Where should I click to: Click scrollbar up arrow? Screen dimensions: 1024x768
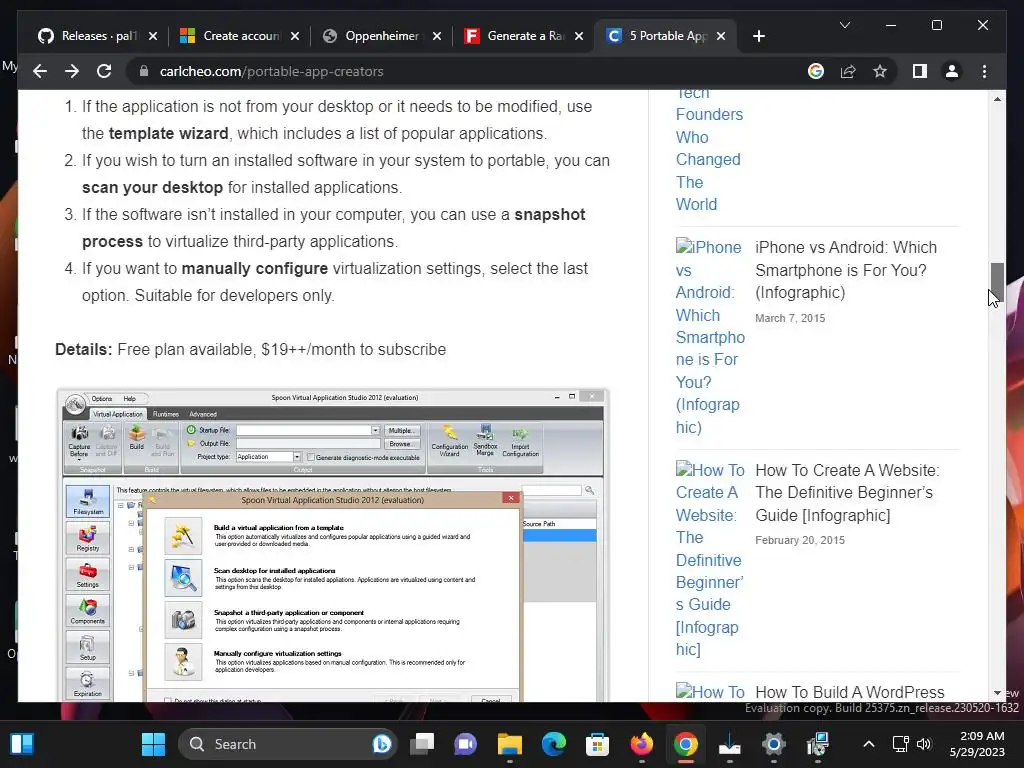(997, 99)
